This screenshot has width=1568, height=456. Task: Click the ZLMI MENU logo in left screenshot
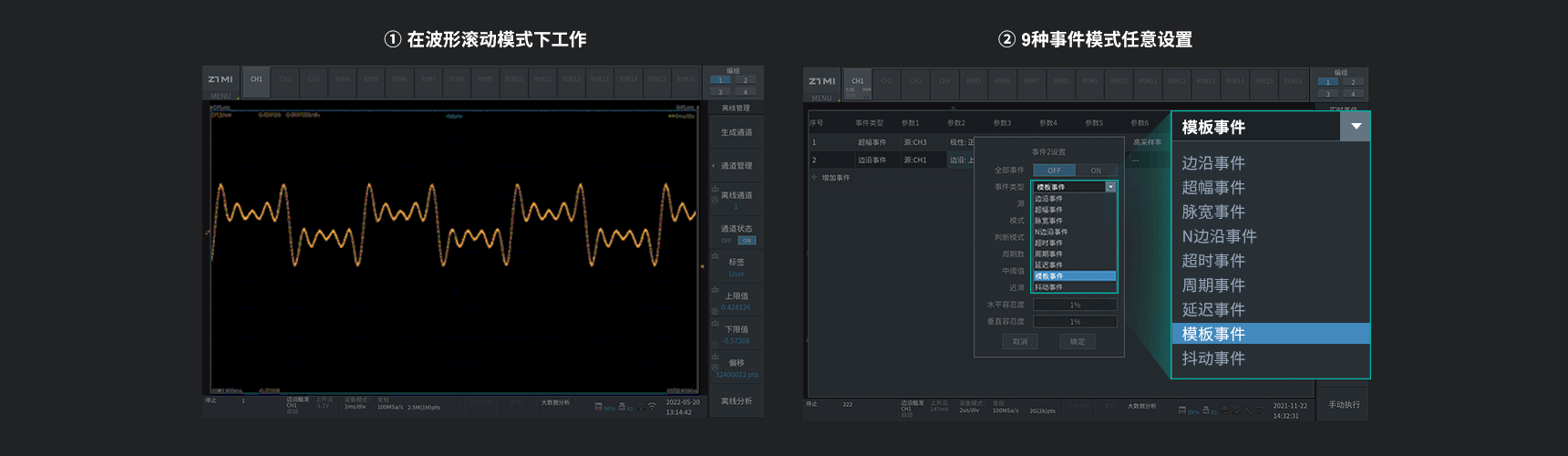point(221,82)
